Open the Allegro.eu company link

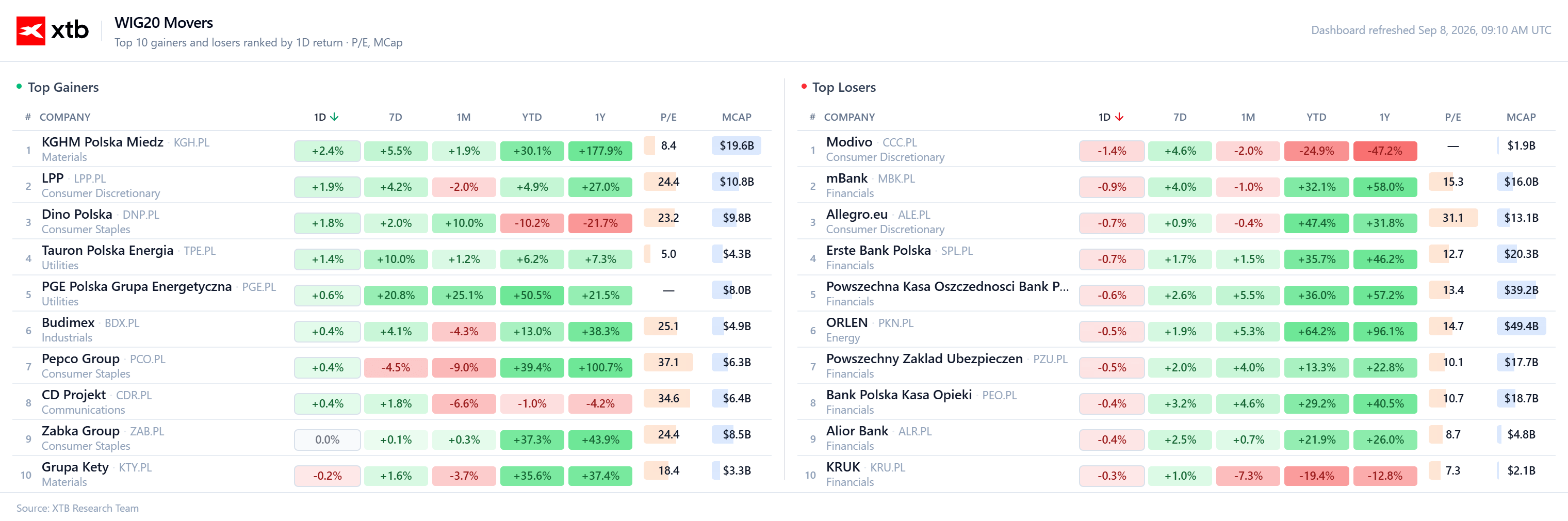pyautogui.click(x=856, y=214)
